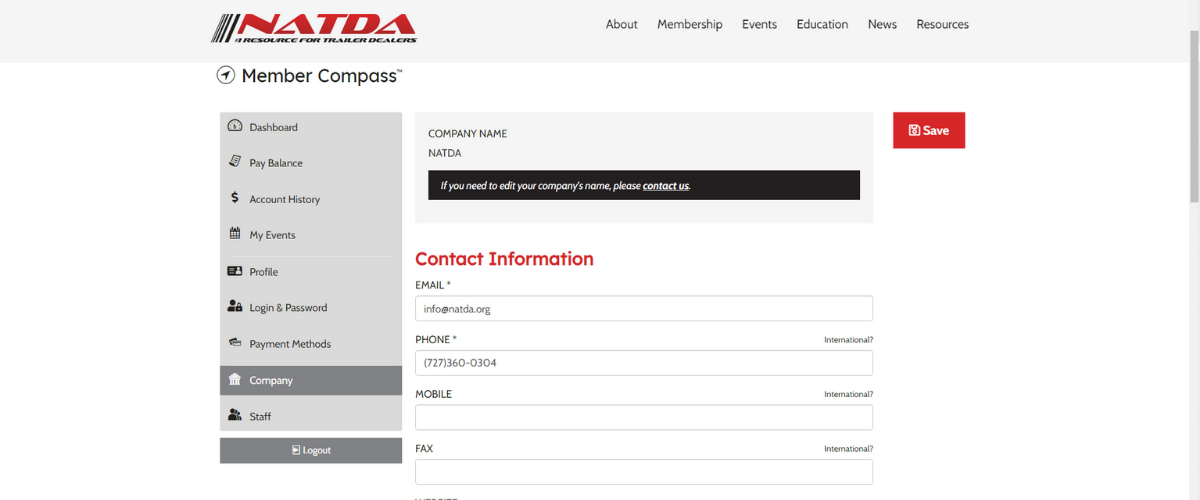Viewport: 1200px width, 500px height.
Task: Click the Payment Methods card icon
Action: 235,343
